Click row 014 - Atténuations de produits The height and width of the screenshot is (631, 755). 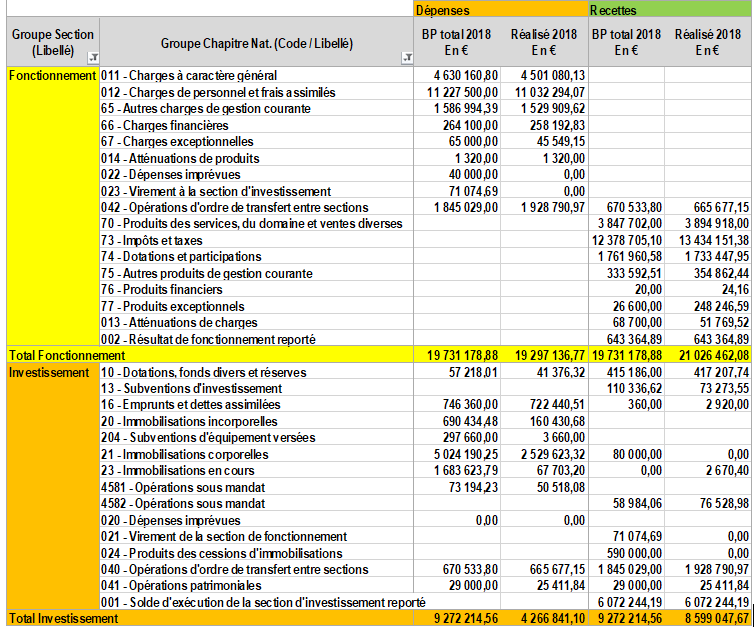pyautogui.click(x=180, y=158)
